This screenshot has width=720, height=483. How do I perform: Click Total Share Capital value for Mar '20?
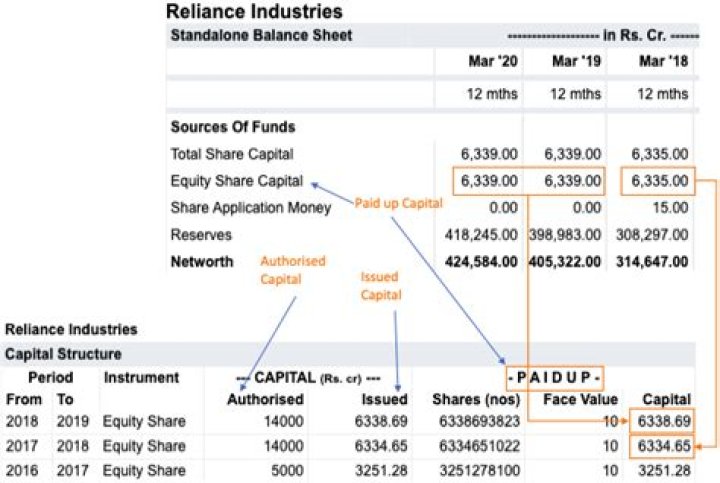point(489,154)
